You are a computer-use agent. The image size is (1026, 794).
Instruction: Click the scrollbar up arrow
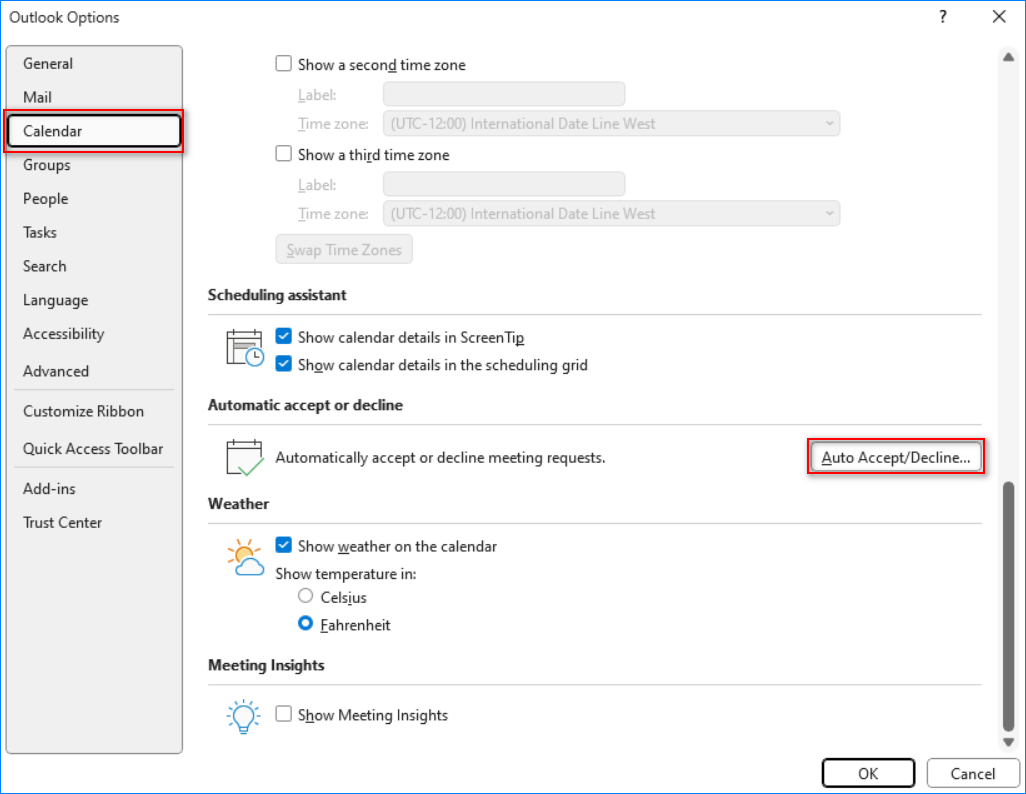[1008, 58]
